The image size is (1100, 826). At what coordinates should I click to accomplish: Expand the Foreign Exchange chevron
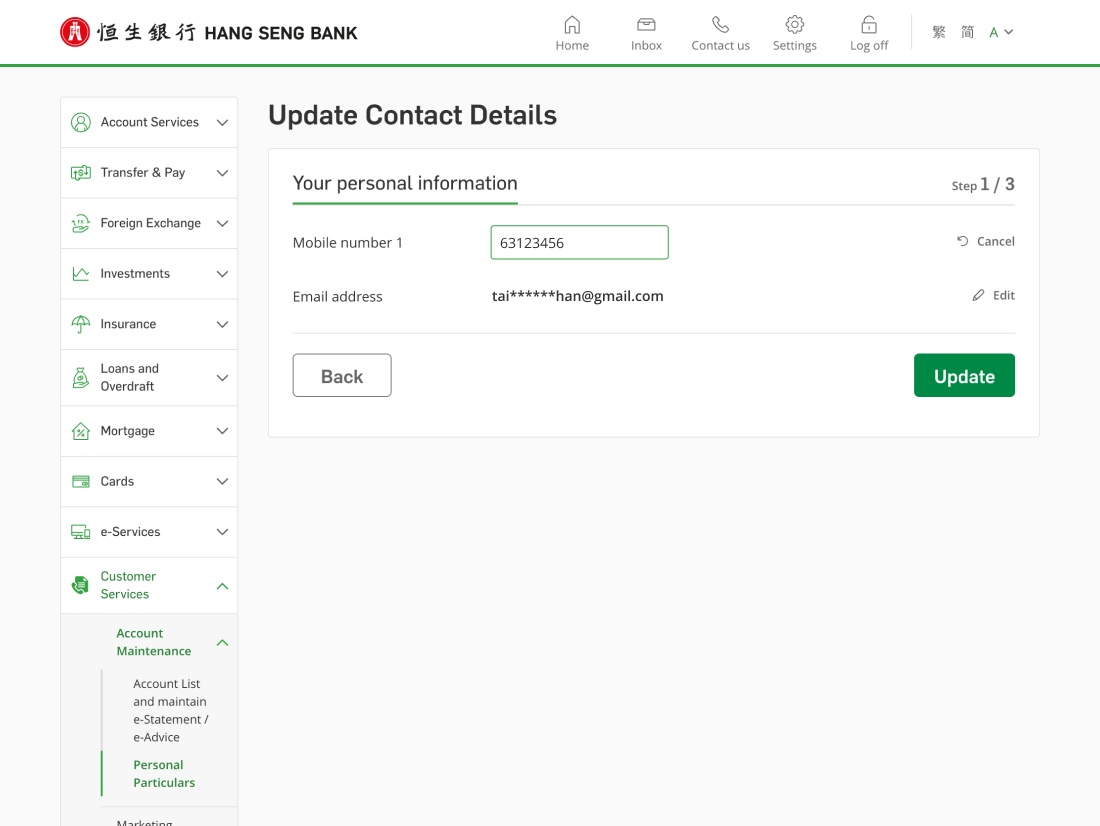click(222, 224)
